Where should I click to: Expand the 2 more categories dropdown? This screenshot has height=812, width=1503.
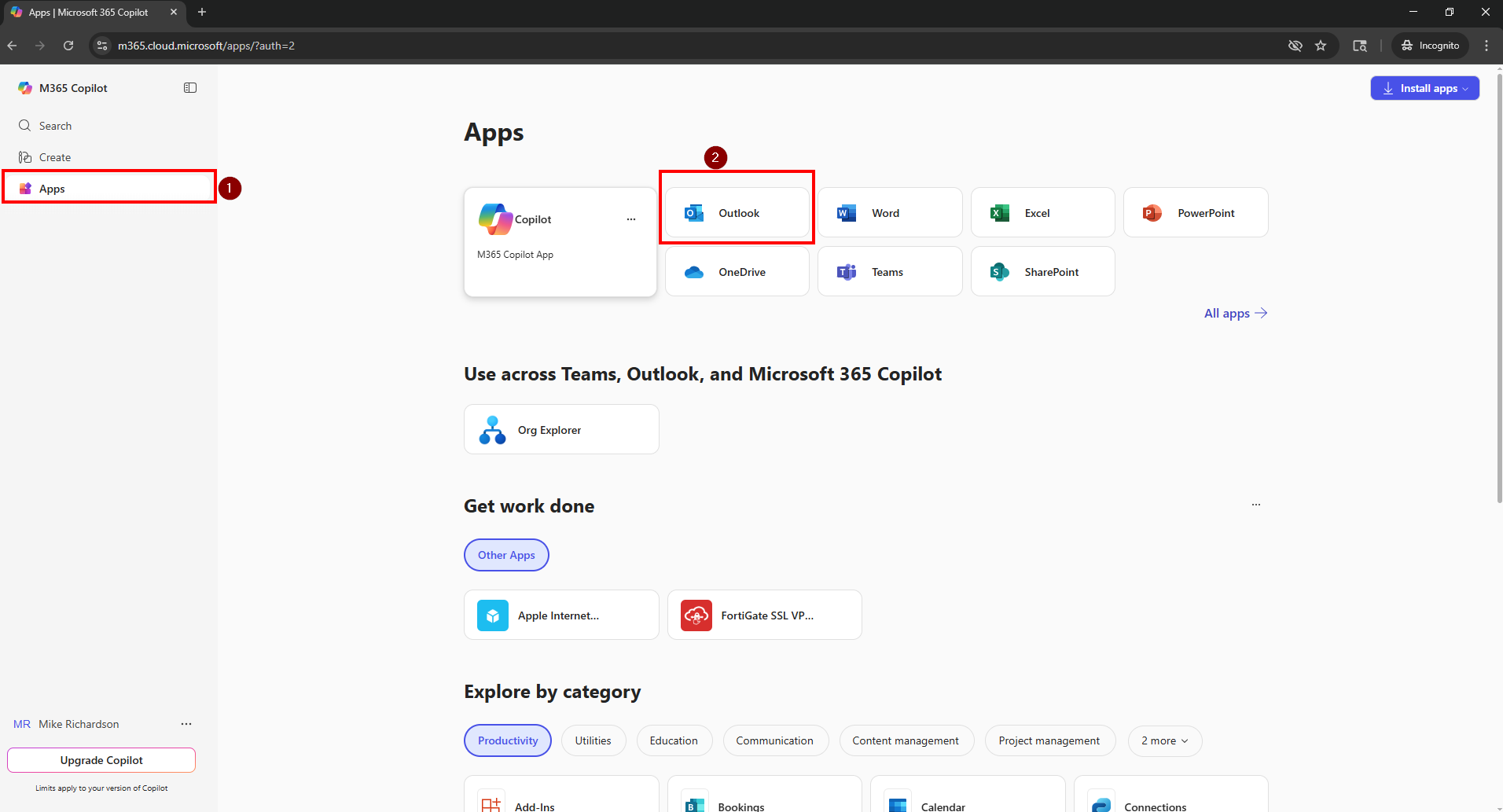pos(1165,740)
